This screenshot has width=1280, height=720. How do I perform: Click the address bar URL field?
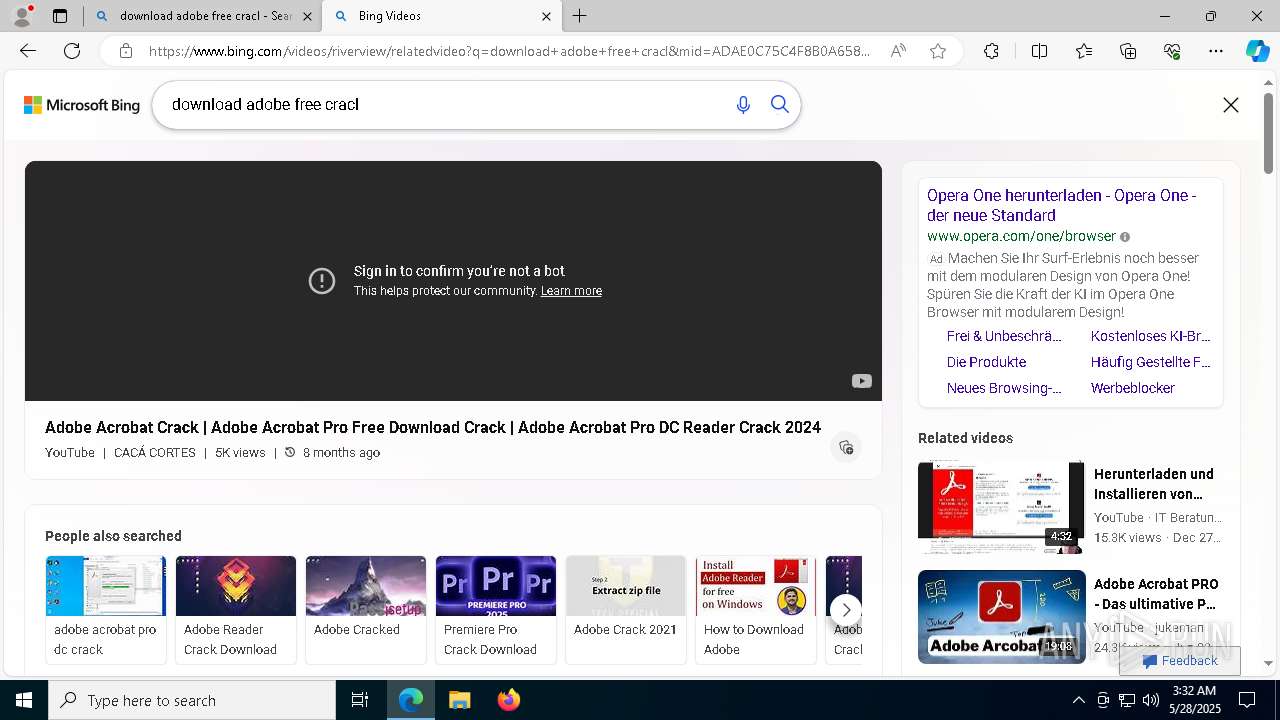pyautogui.click(x=510, y=51)
